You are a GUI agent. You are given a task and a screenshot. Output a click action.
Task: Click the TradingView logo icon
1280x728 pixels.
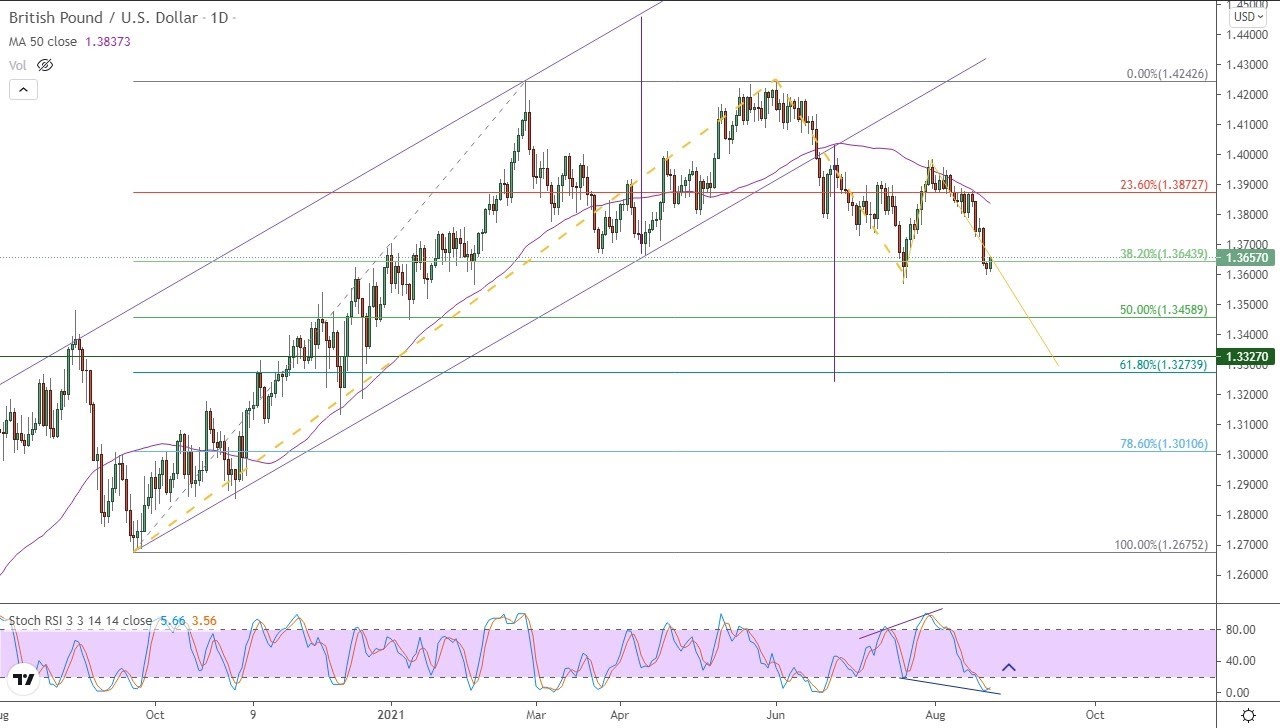(x=25, y=680)
